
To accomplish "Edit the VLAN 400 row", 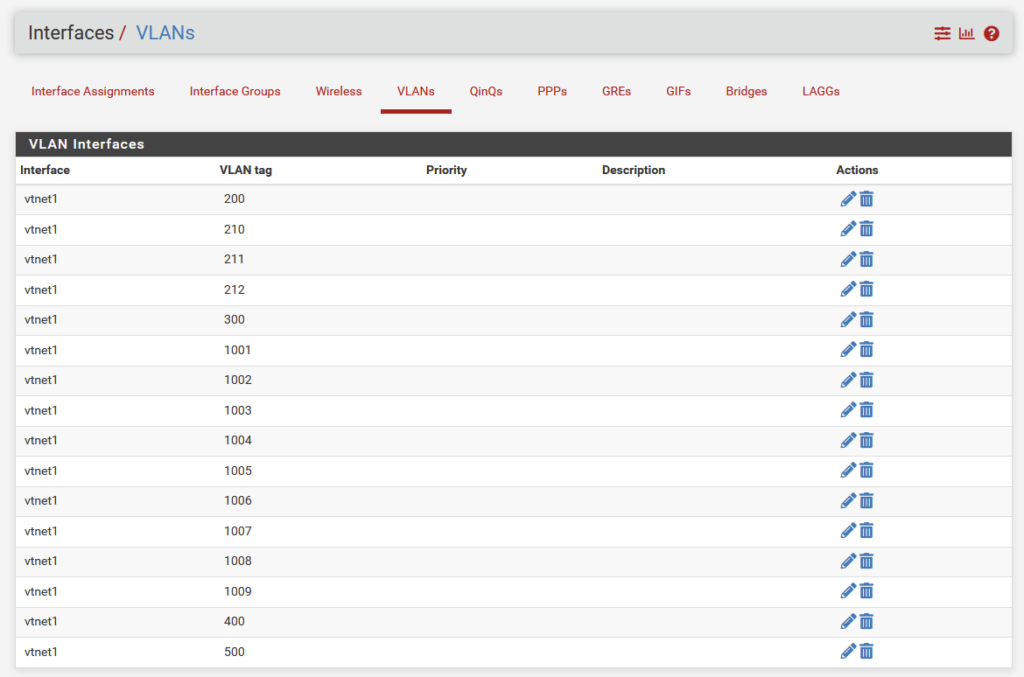I will point(848,621).
